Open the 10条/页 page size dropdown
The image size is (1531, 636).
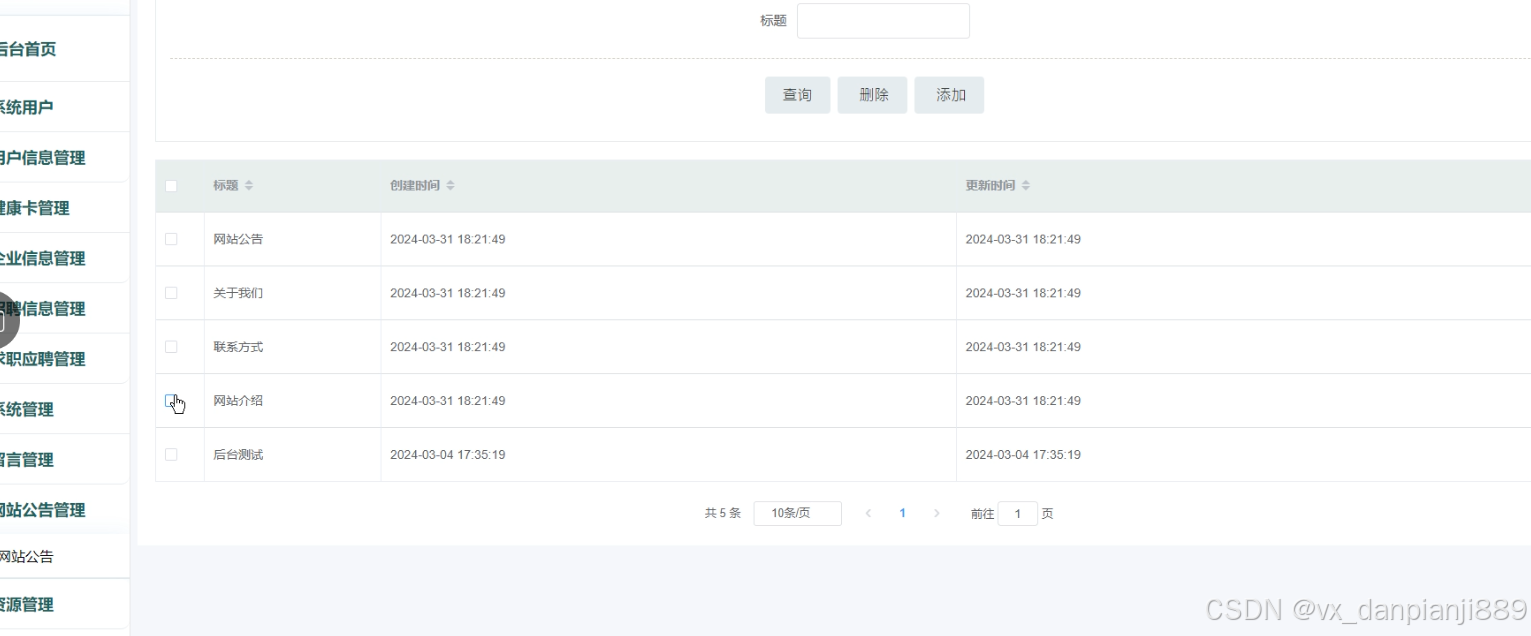(797, 513)
